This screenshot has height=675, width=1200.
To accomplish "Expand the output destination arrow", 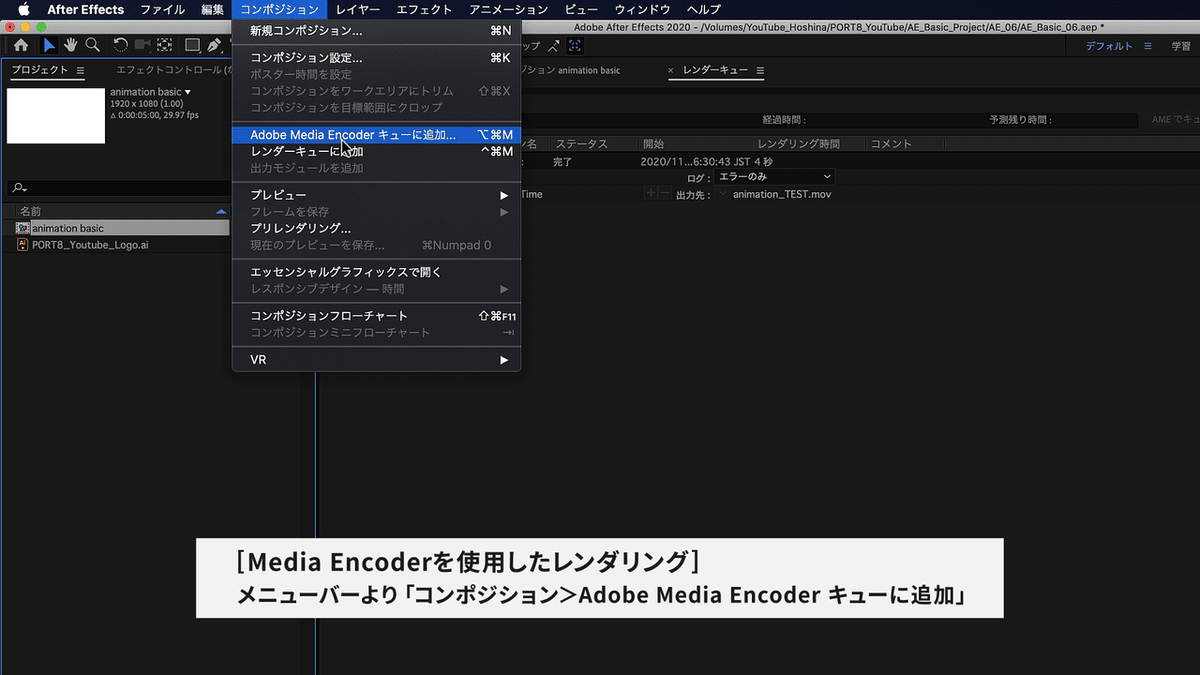I will 724,193.
